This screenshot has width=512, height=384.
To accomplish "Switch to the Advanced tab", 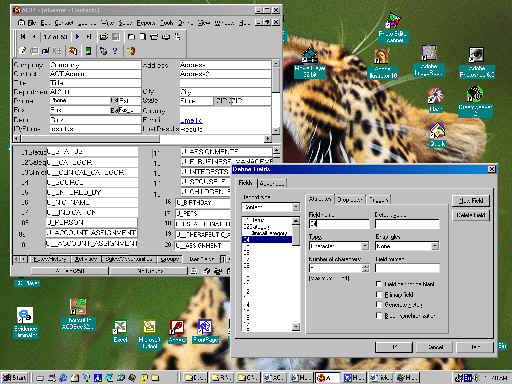I will (x=272, y=183).
